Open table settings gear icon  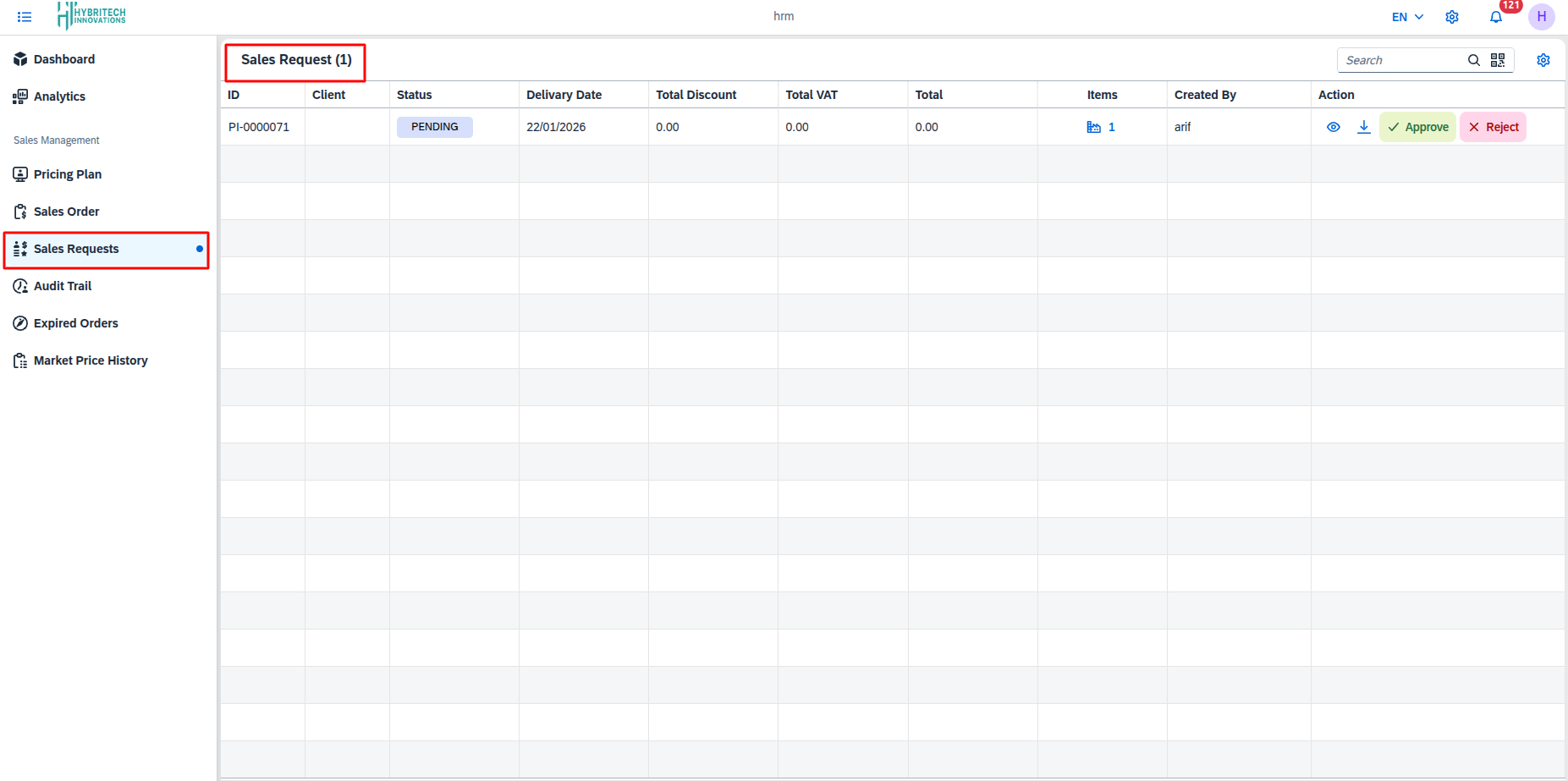pos(1543,60)
